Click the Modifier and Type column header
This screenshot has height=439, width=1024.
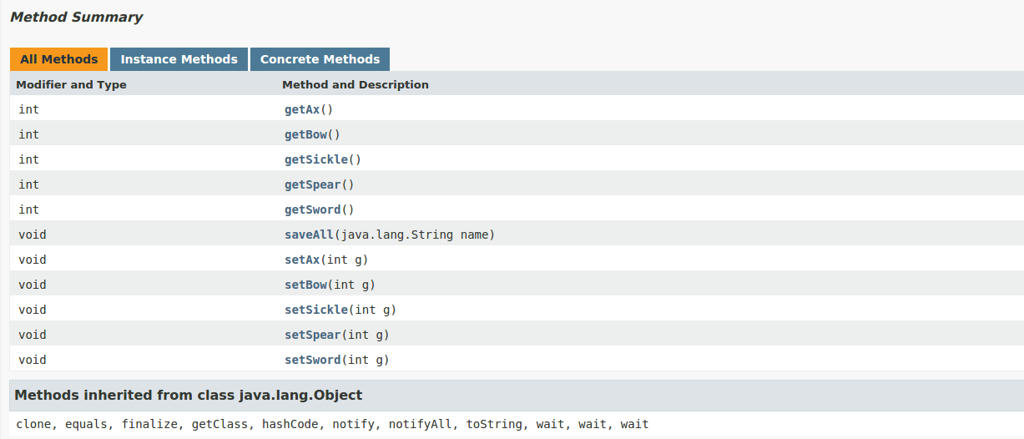[x=71, y=85]
